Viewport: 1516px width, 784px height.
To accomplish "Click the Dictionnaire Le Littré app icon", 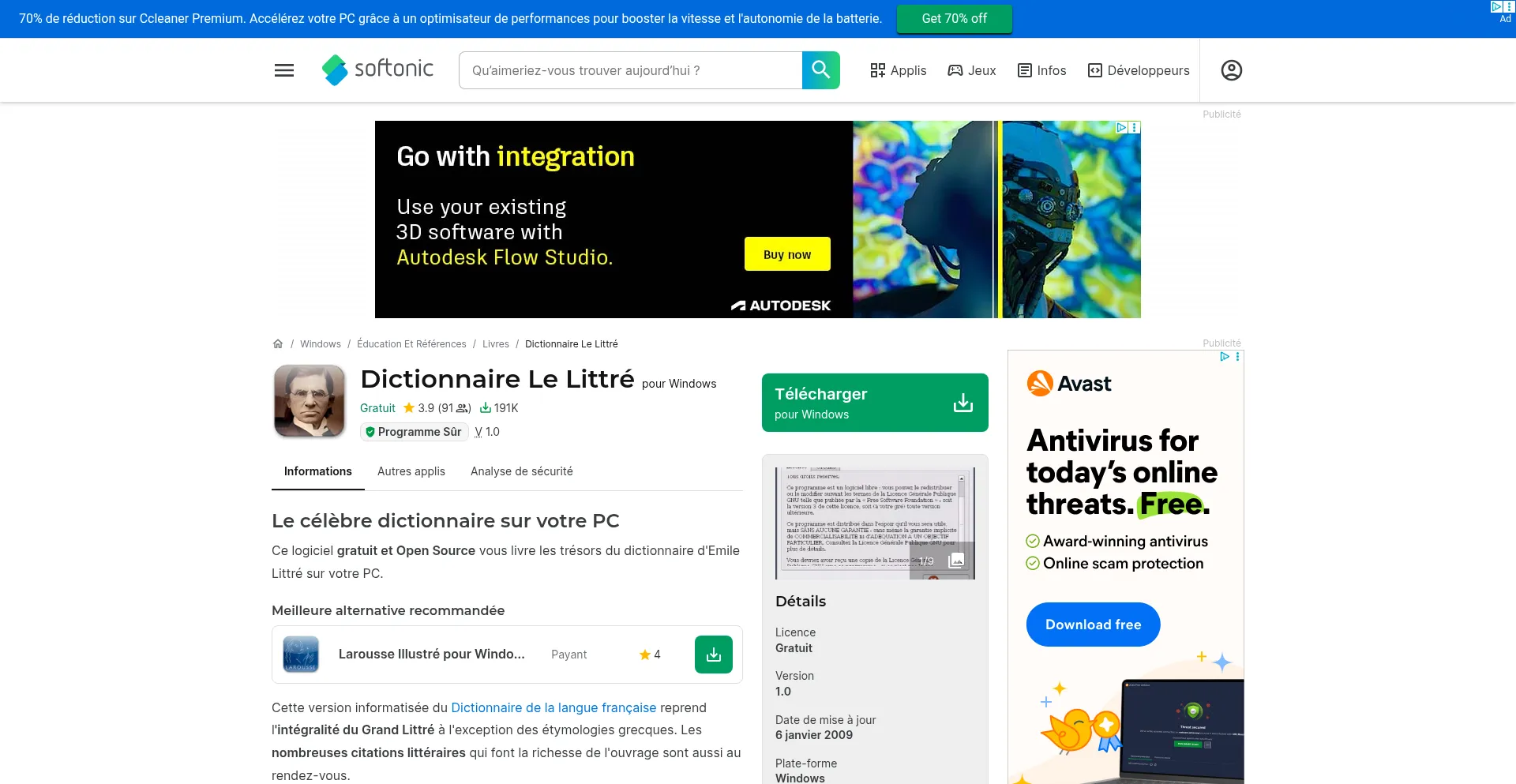I will pyautogui.click(x=310, y=401).
